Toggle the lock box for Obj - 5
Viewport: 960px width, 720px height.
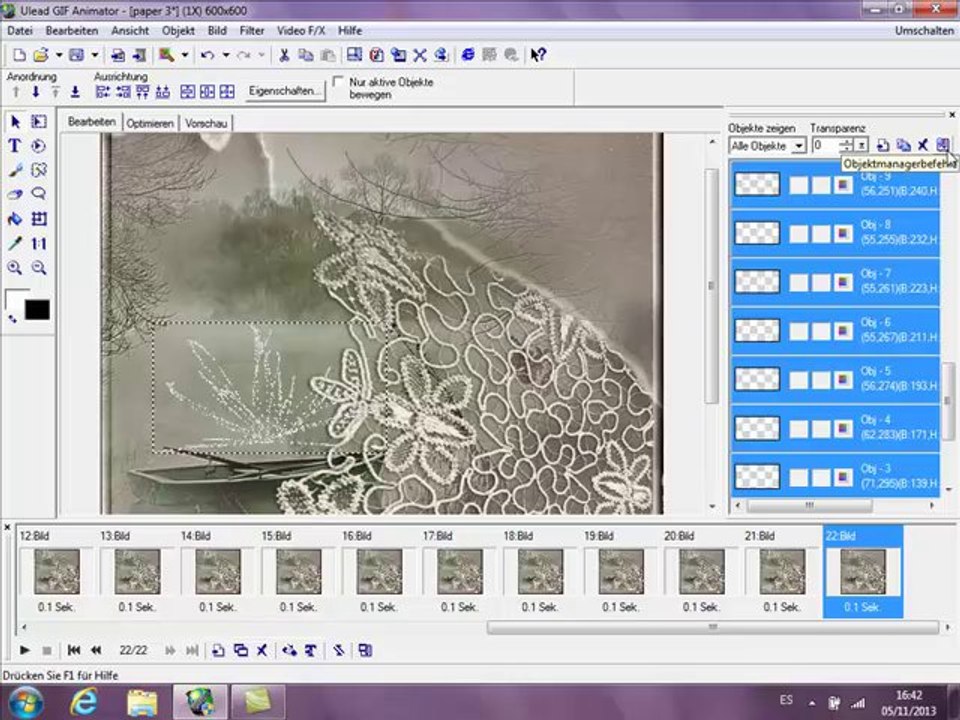(x=821, y=380)
